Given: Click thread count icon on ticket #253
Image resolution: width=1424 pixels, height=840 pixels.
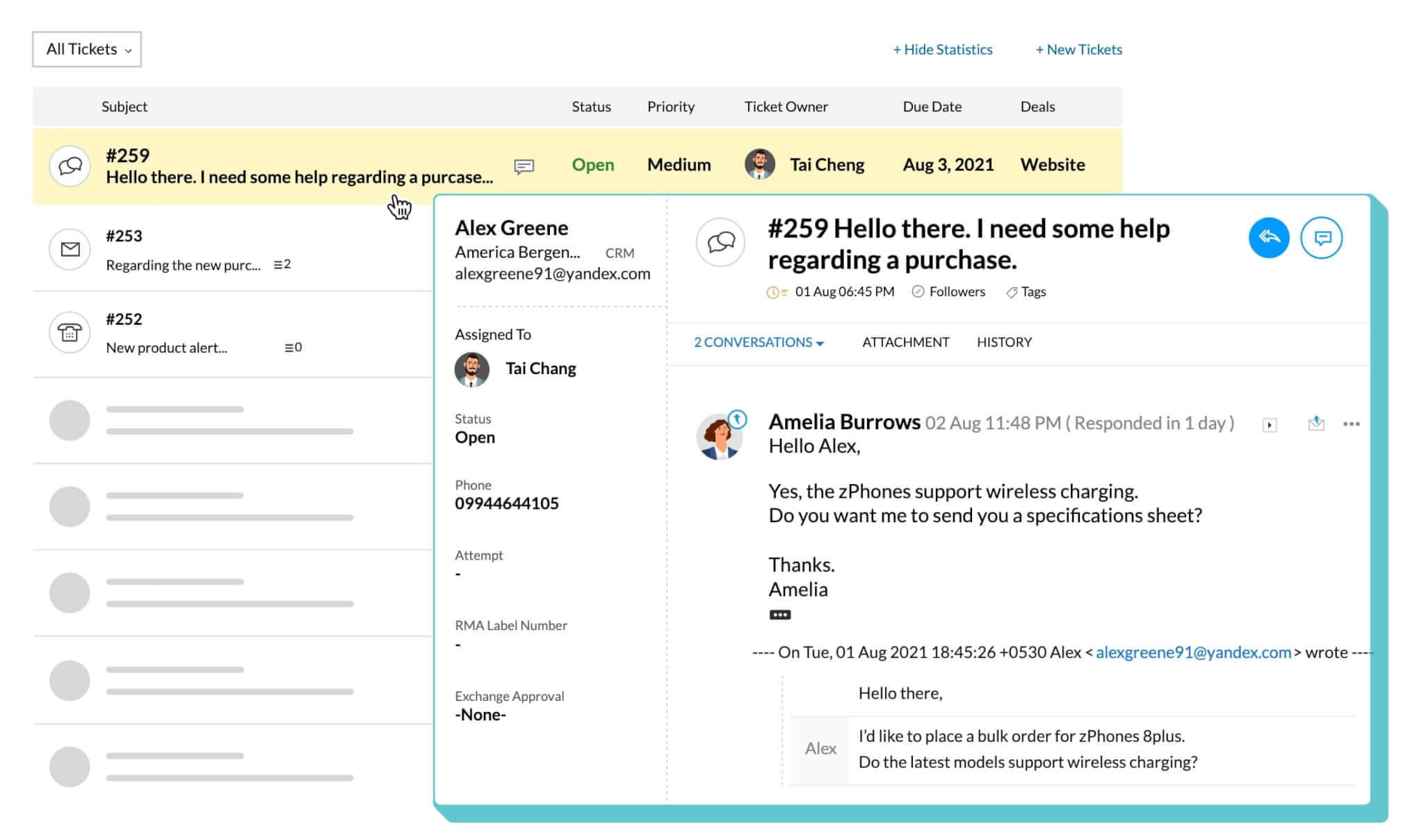Looking at the screenshot, I should pos(282,264).
